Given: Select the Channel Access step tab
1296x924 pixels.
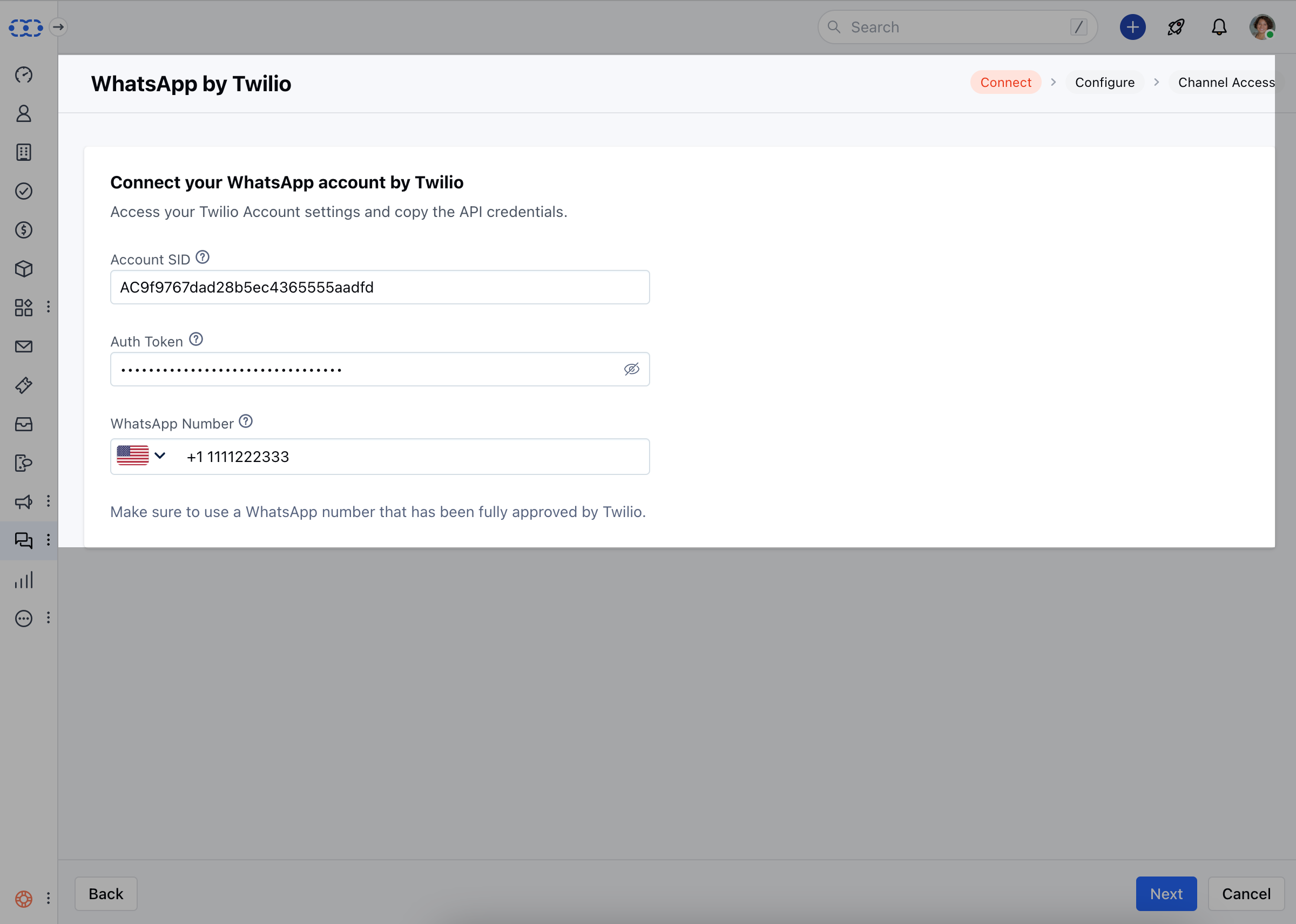Looking at the screenshot, I should coord(1226,83).
